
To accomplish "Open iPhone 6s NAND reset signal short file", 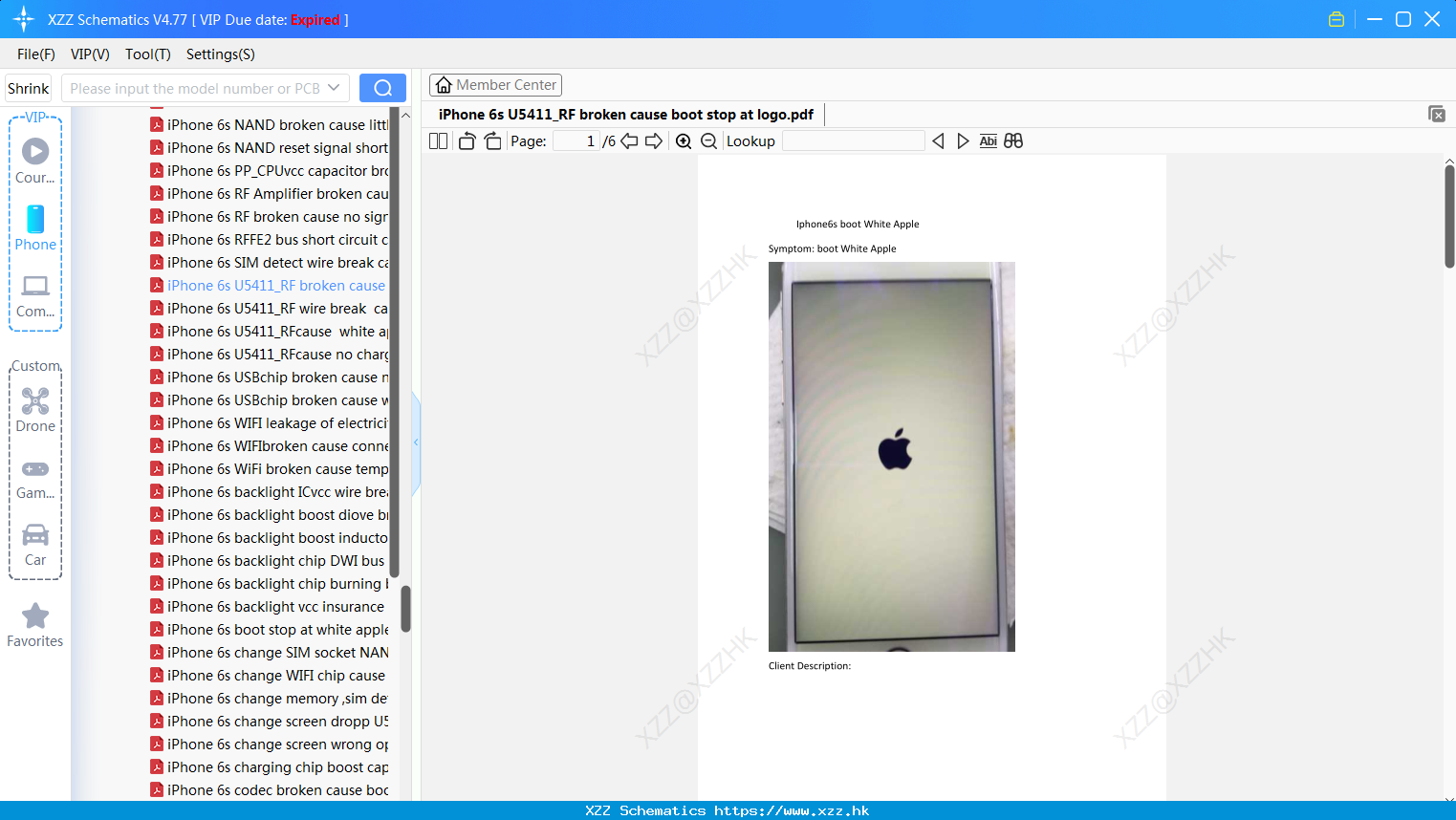I will click(x=269, y=148).
